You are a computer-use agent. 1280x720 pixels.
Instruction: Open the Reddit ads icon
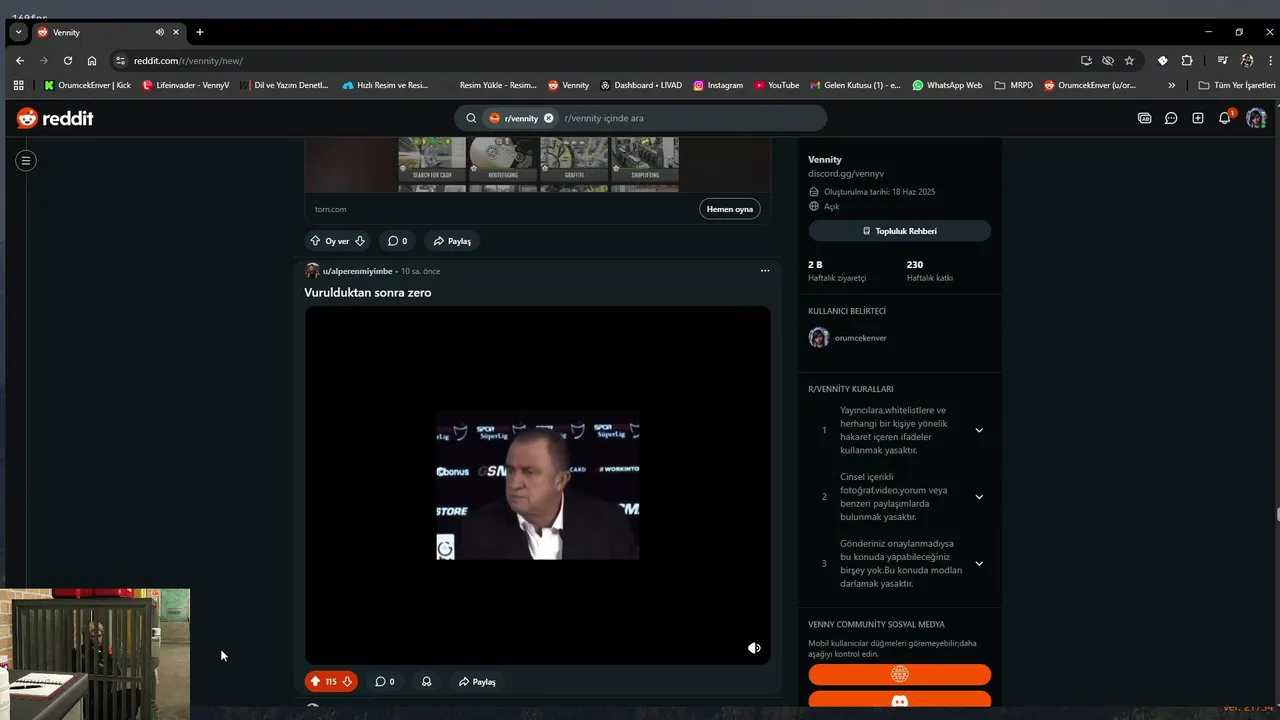1144,118
